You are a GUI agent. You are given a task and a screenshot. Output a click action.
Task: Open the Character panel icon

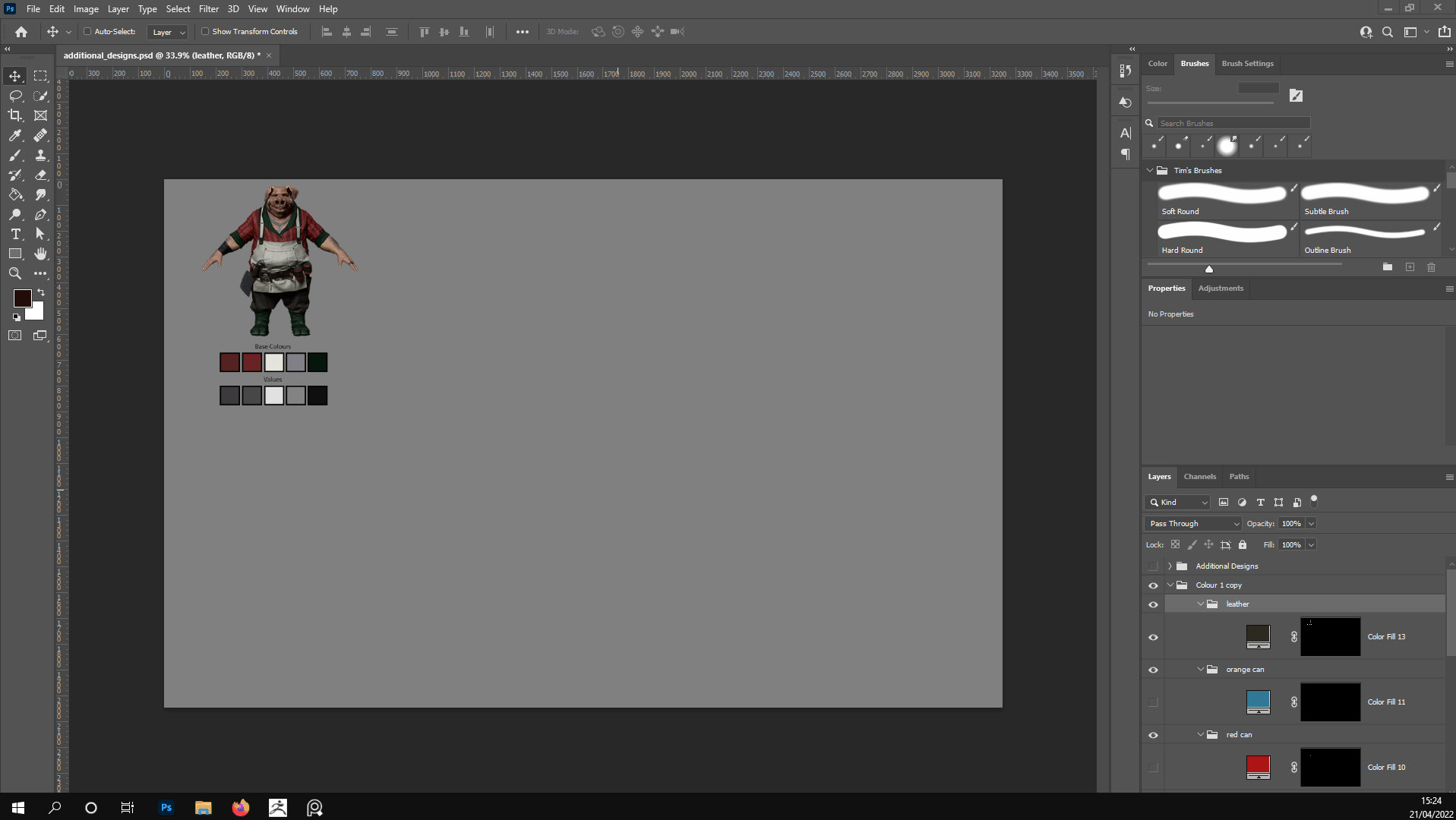point(1126,133)
